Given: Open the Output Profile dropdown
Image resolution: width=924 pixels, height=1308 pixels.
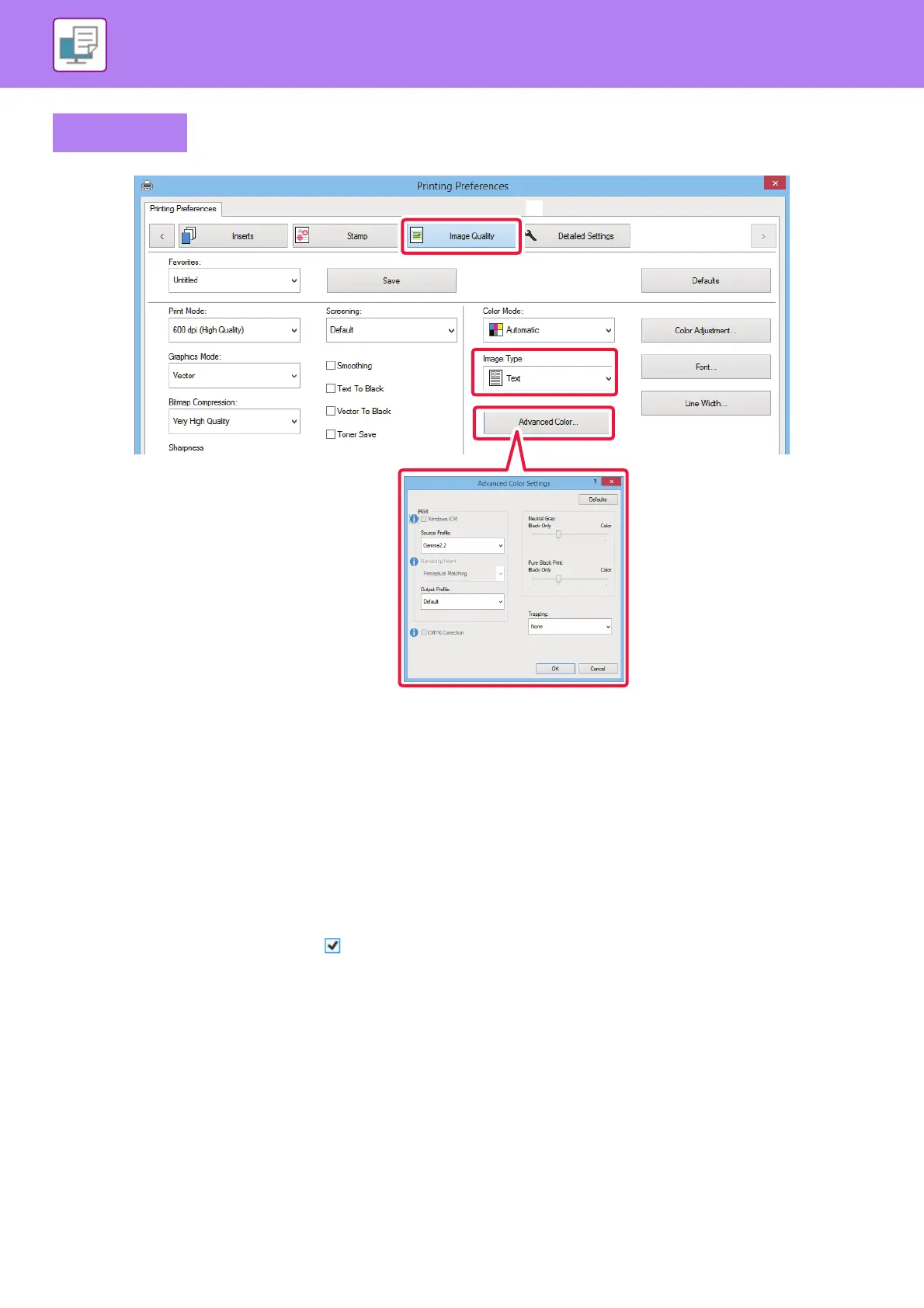Looking at the screenshot, I should click(x=463, y=601).
